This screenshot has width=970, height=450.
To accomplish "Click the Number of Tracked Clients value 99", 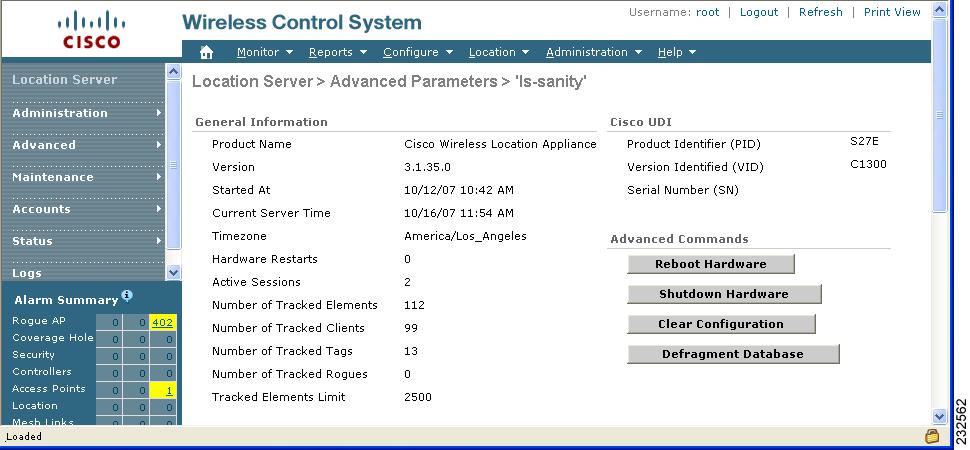I will (411, 328).
